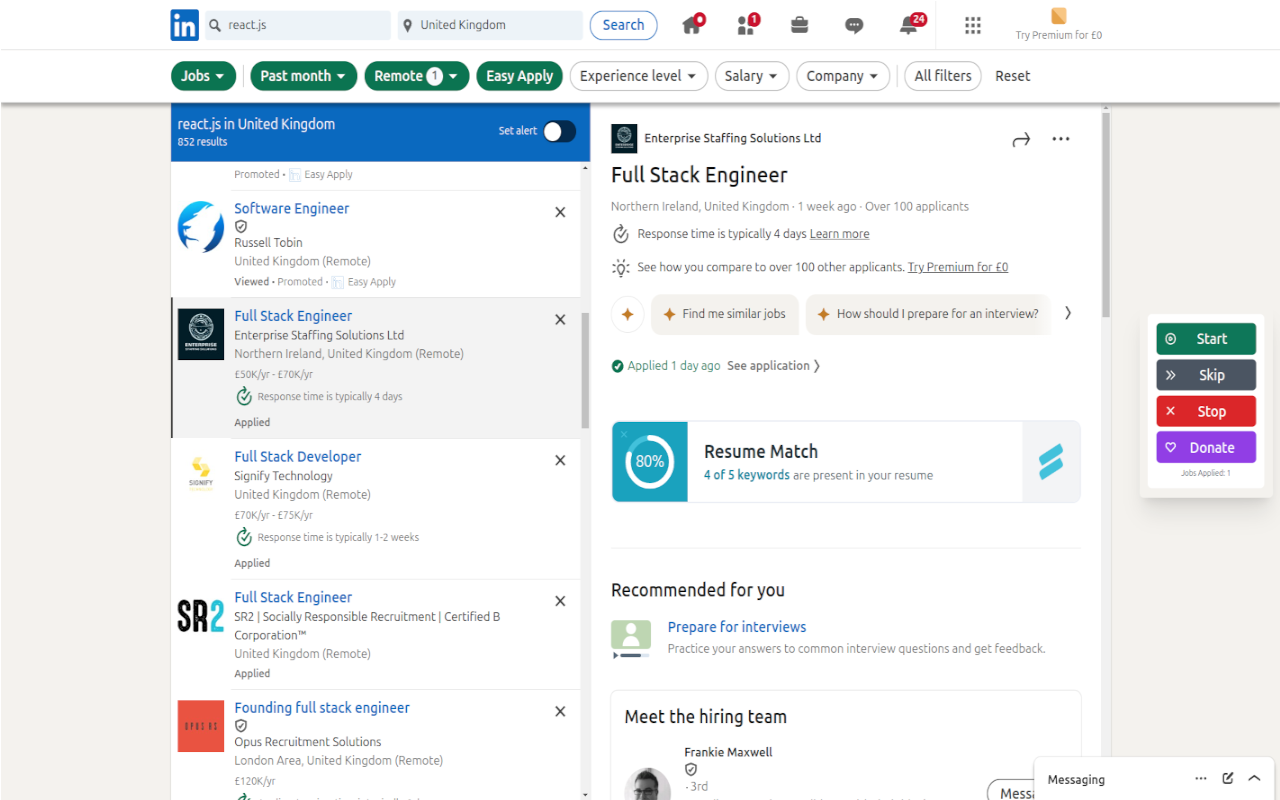
Task: Toggle the Set alert switch
Action: 560,131
